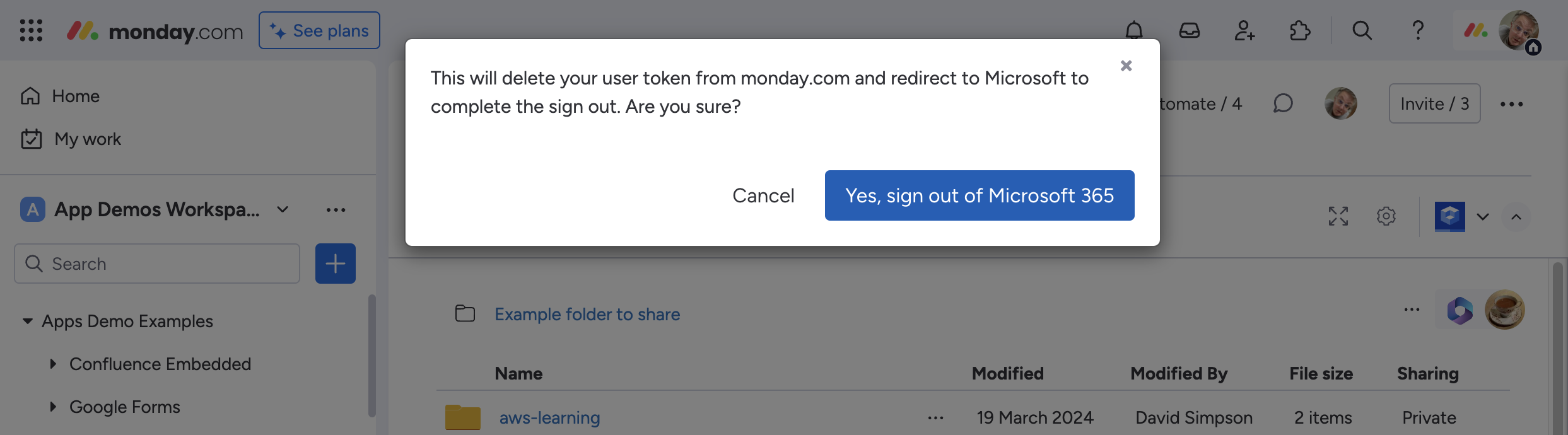Viewport: 1568px width, 435px height.
Task: Click the blue plus to add workspace item
Action: (335, 263)
